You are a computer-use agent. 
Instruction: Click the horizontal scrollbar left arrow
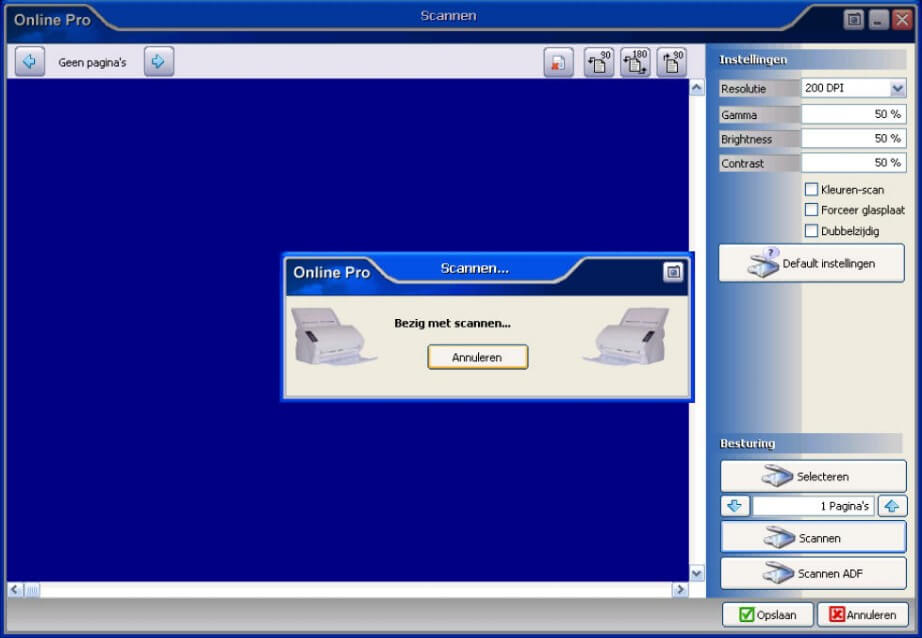coord(15,589)
